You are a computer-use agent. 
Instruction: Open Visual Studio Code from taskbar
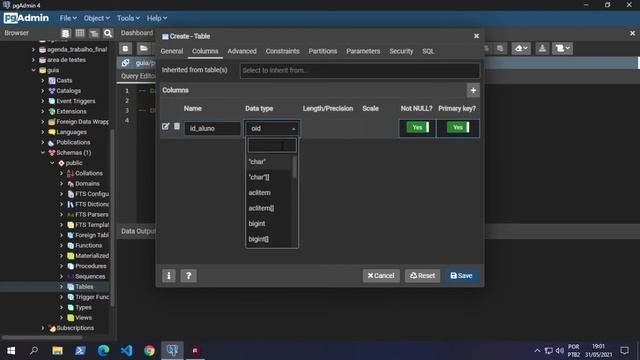click(127, 351)
